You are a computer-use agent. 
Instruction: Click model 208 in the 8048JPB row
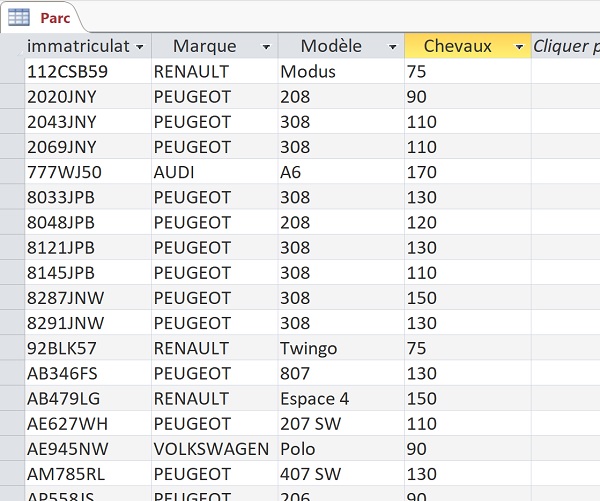pyautogui.click(x=341, y=222)
